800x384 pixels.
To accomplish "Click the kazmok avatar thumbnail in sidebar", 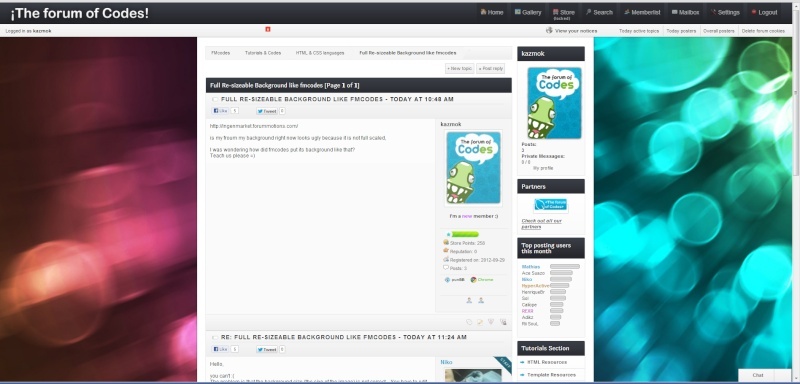I will (x=554, y=103).
